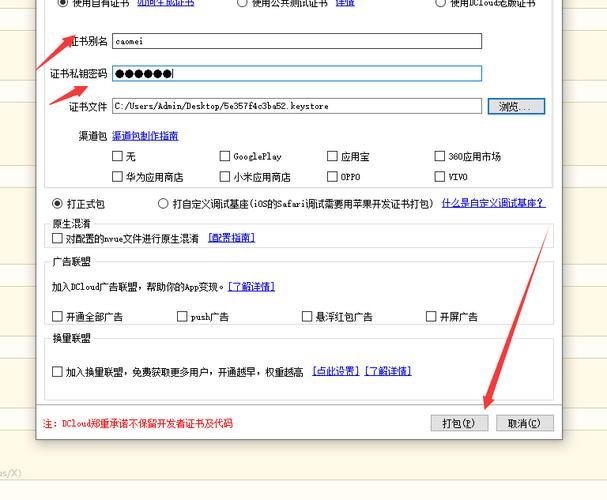Choose the 打自定义调试基座 radio option
The width and height of the screenshot is (607, 500).
(163, 204)
